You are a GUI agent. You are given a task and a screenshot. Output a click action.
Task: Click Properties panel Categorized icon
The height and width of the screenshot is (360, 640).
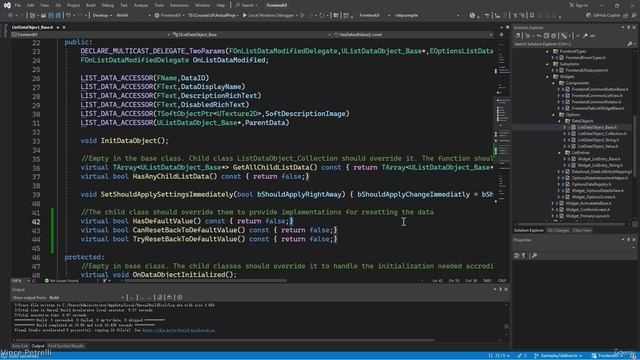click(x=517, y=256)
